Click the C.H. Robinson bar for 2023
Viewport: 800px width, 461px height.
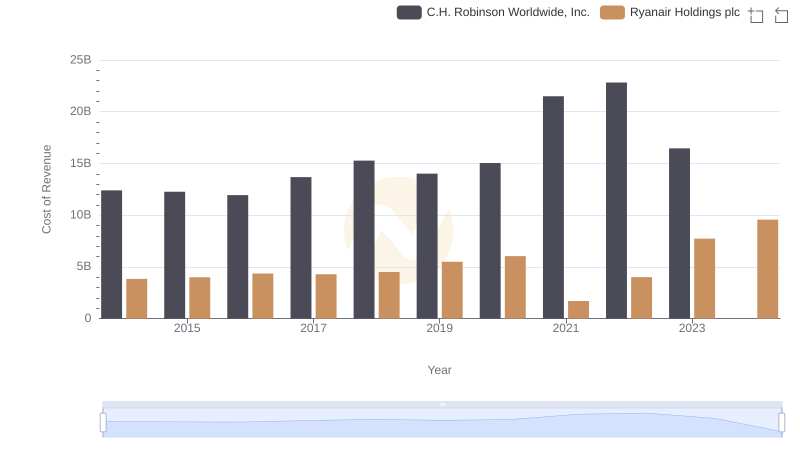coord(680,233)
